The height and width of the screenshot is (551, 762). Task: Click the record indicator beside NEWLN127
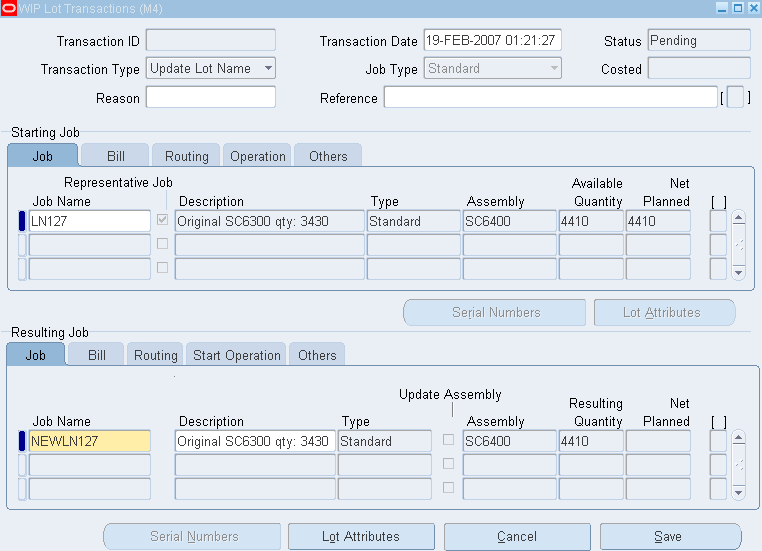coord(22,441)
